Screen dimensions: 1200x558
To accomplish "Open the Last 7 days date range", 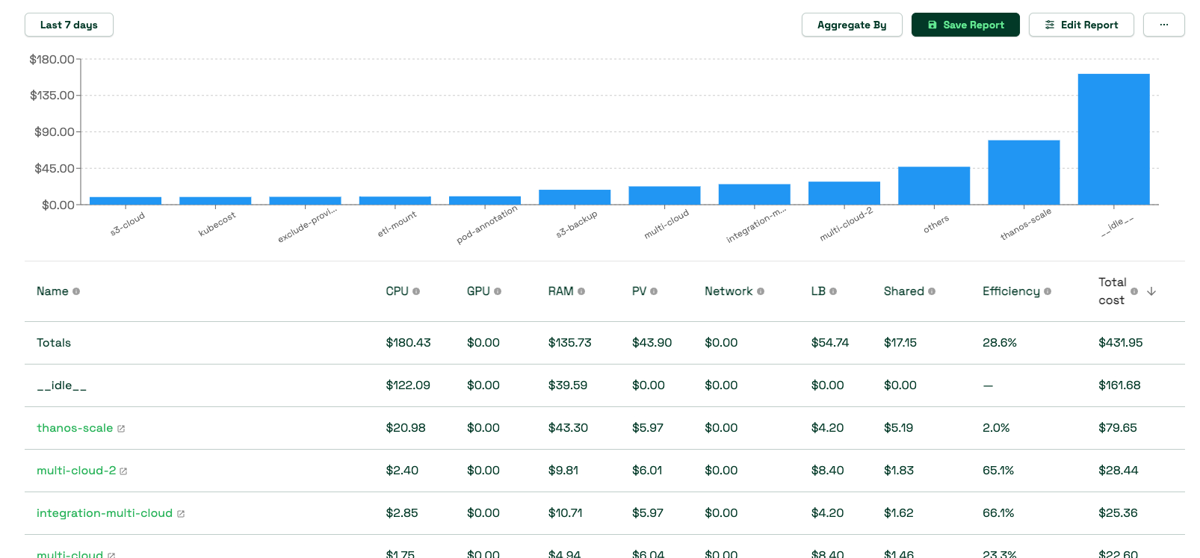I will [69, 25].
